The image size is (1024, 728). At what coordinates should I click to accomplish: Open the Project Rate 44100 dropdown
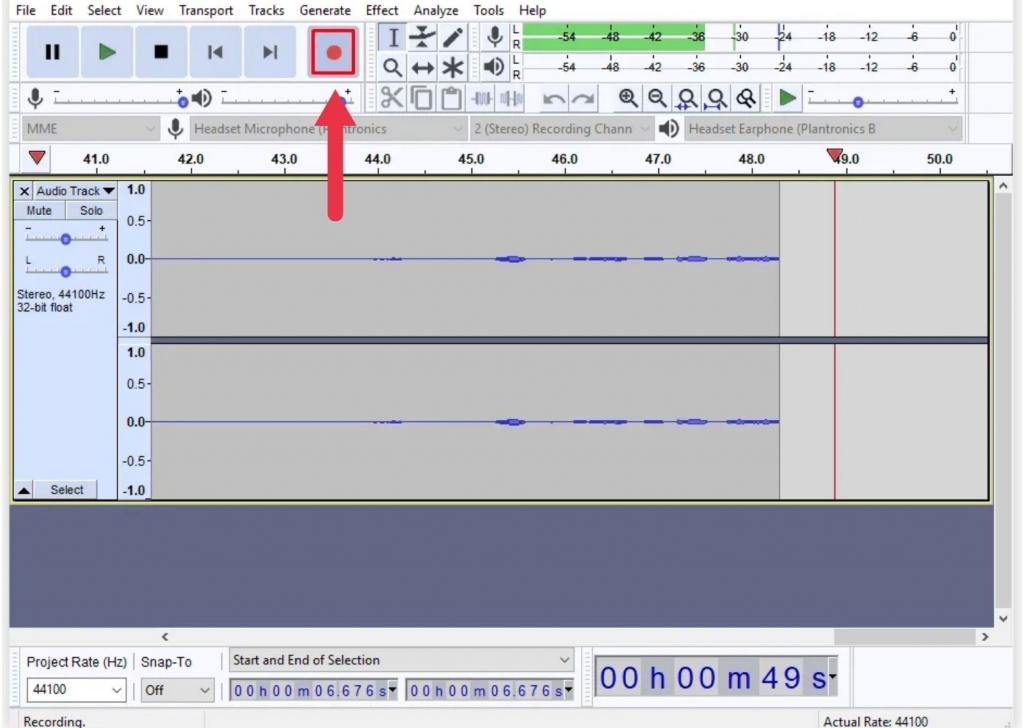pos(76,689)
